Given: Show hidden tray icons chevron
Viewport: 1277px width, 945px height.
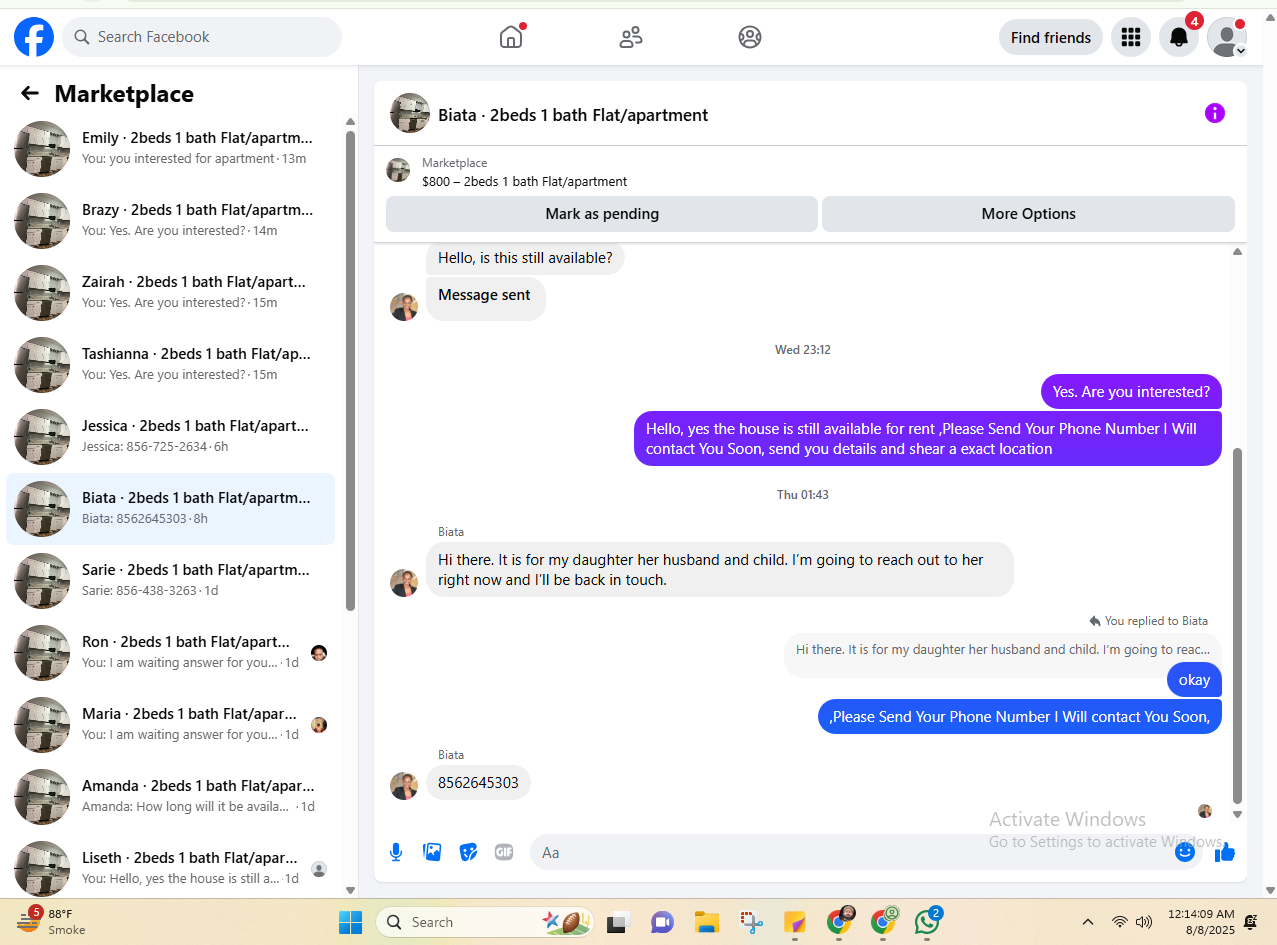Looking at the screenshot, I should [x=1088, y=922].
